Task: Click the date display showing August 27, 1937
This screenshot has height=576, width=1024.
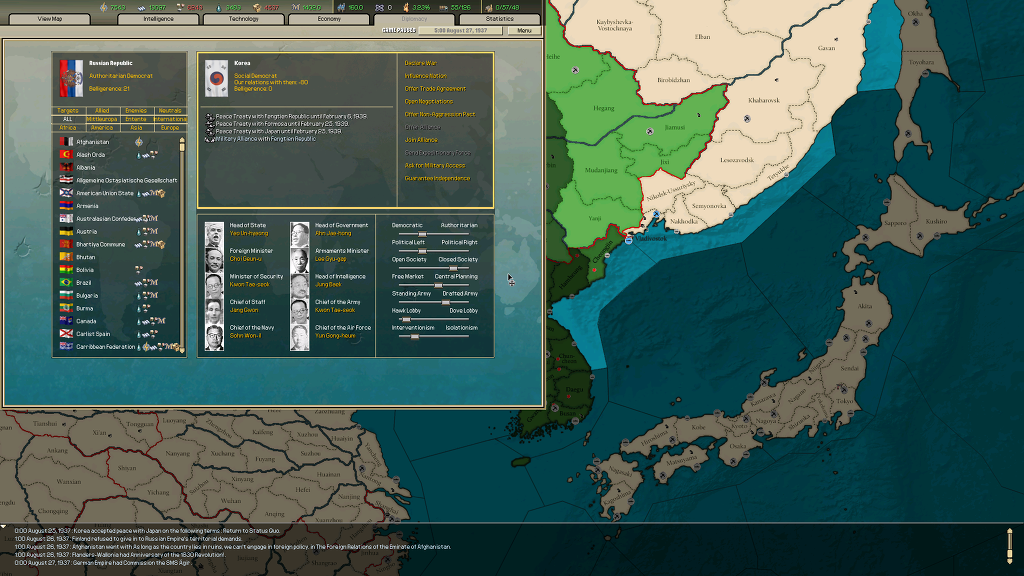Action: point(461,31)
